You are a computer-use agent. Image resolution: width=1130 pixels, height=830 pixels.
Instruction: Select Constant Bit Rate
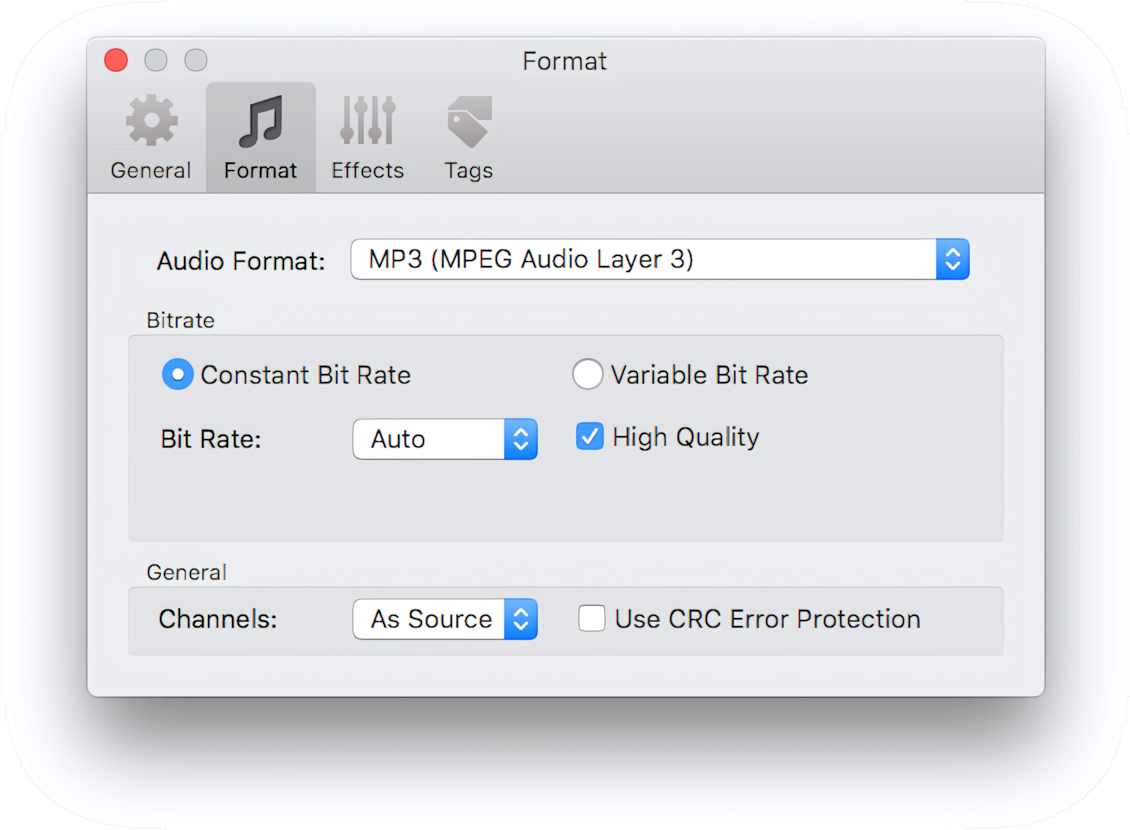(177, 374)
